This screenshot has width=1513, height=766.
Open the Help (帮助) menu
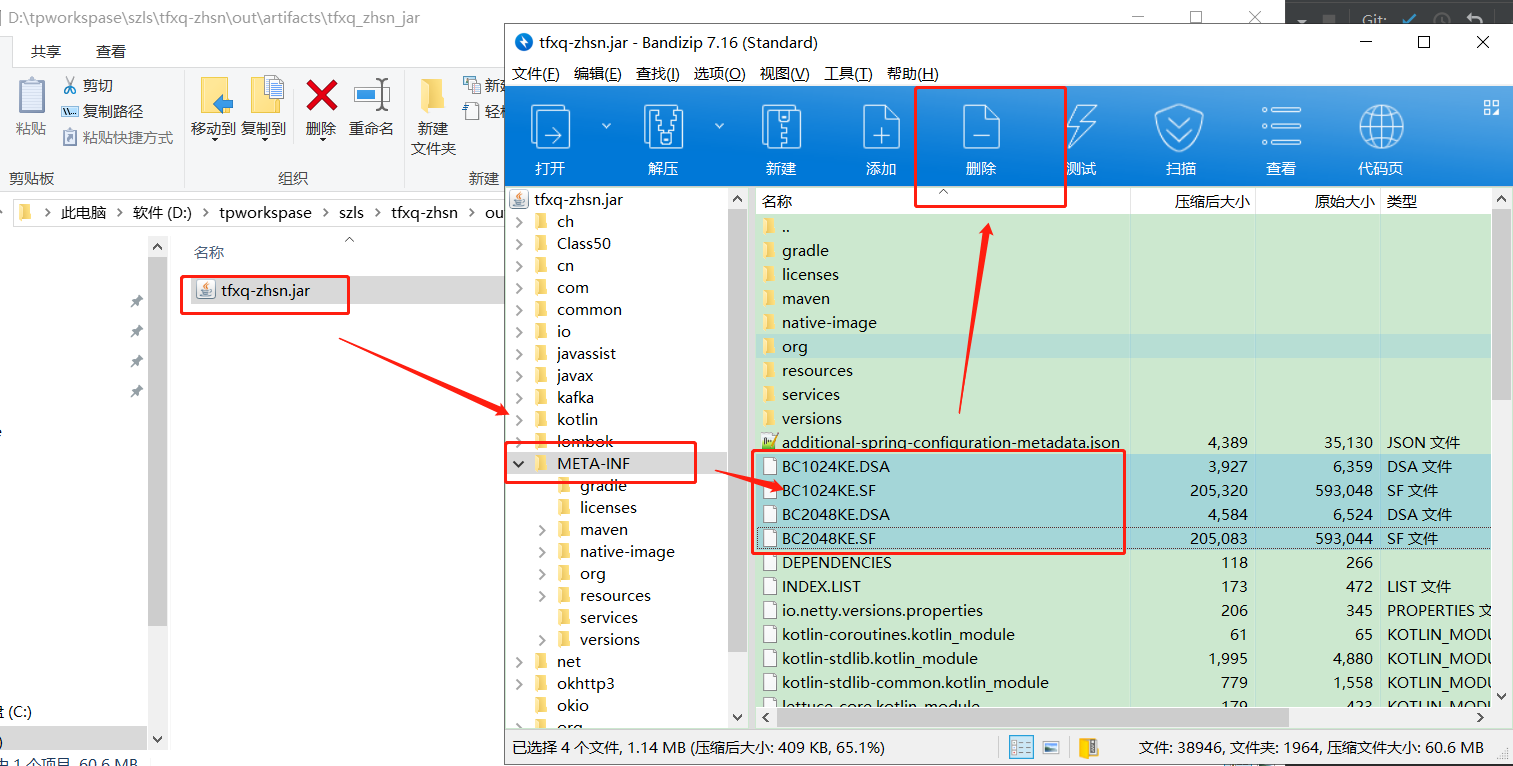913,74
